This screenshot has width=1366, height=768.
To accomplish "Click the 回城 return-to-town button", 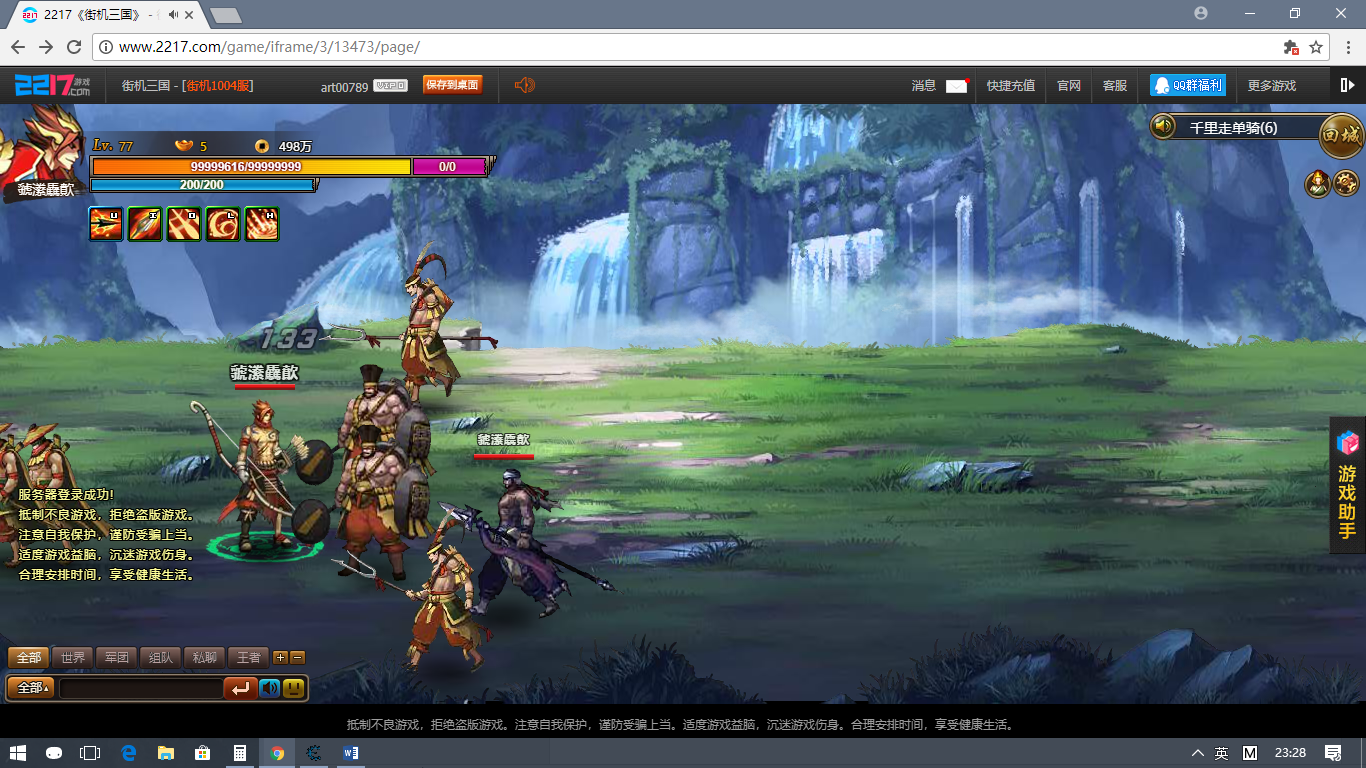I will (1341, 135).
